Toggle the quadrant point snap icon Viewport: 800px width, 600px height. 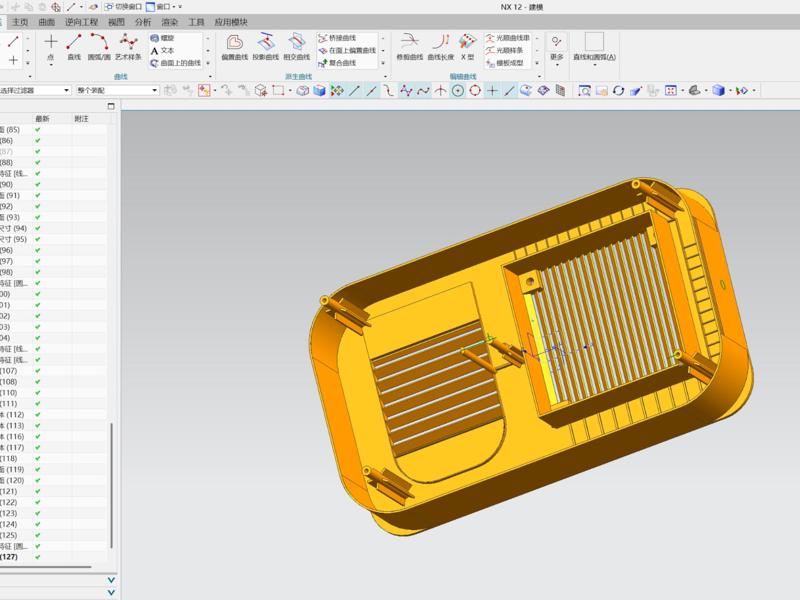[x=475, y=90]
